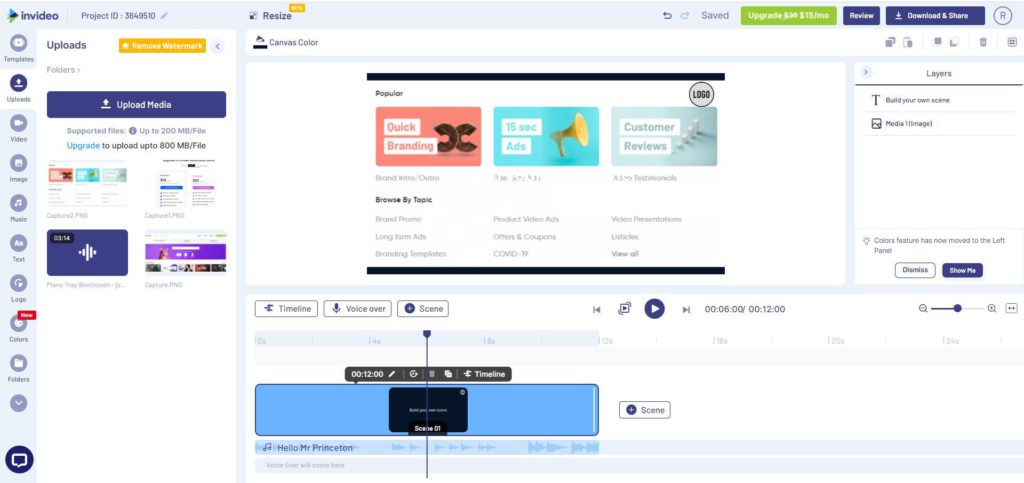
Task: Fit timeline to width icon
Action: (x=1011, y=309)
